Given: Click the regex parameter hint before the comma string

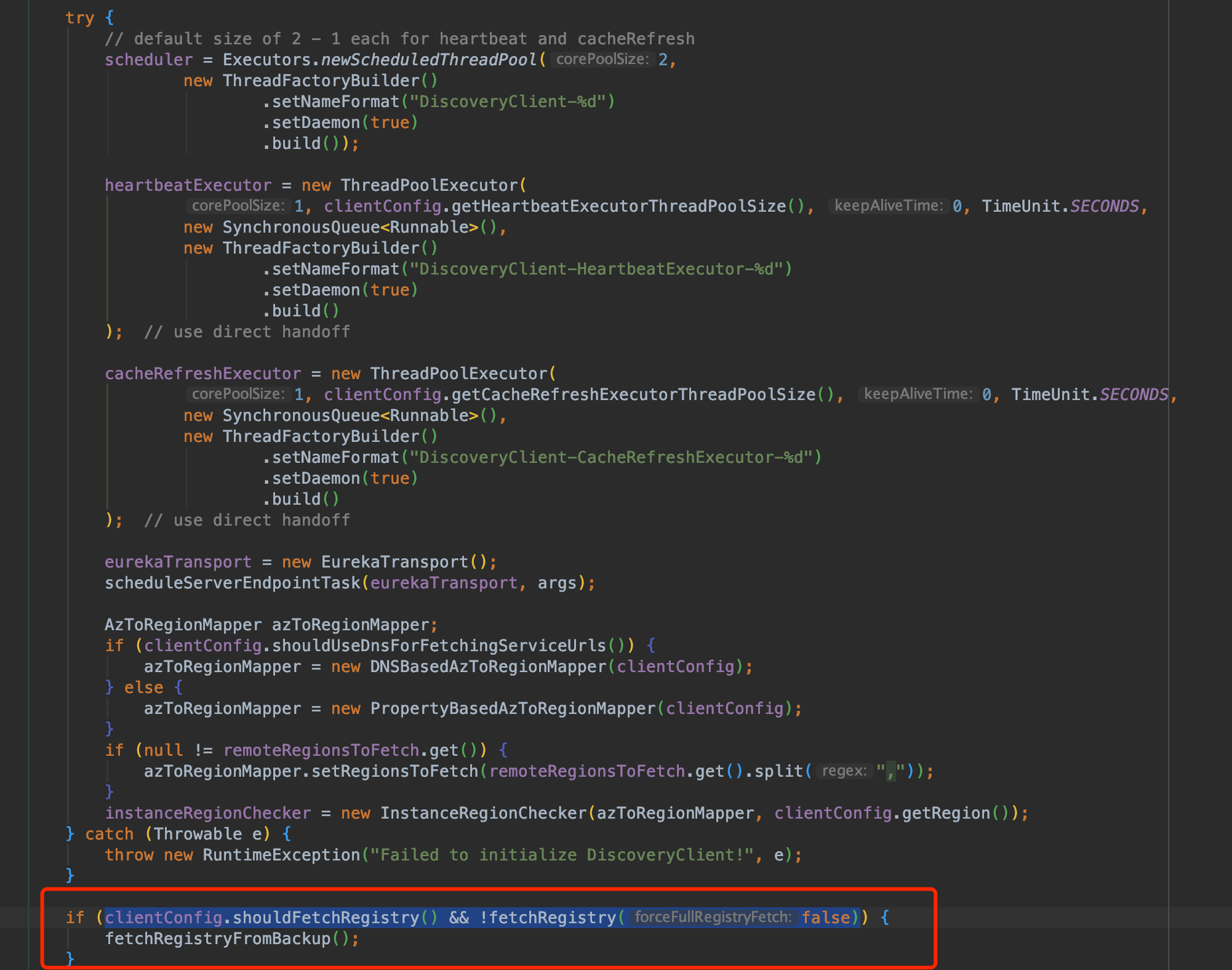Looking at the screenshot, I should 844,771.
